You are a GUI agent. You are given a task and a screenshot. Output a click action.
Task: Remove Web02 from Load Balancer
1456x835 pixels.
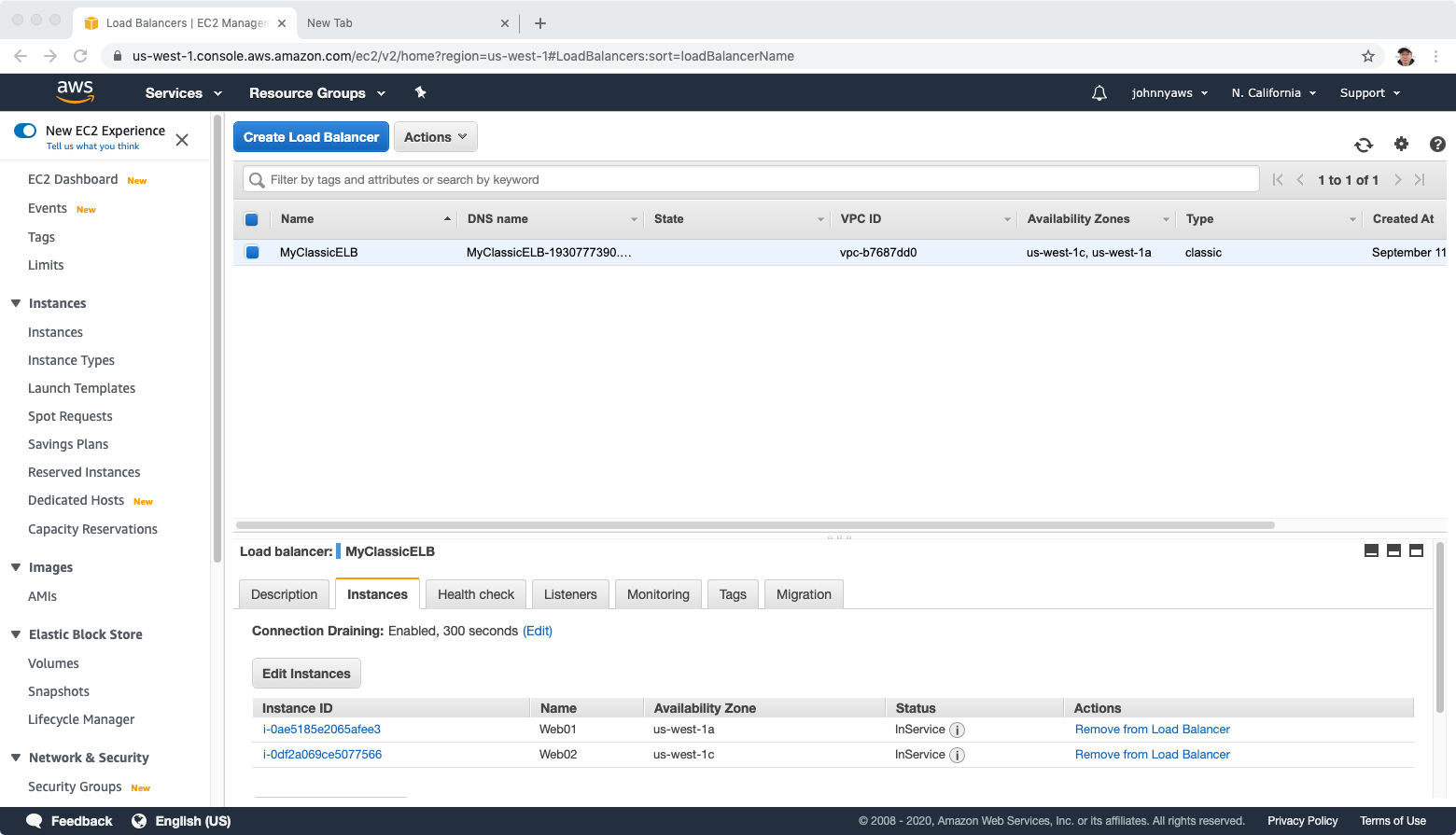click(x=1153, y=755)
